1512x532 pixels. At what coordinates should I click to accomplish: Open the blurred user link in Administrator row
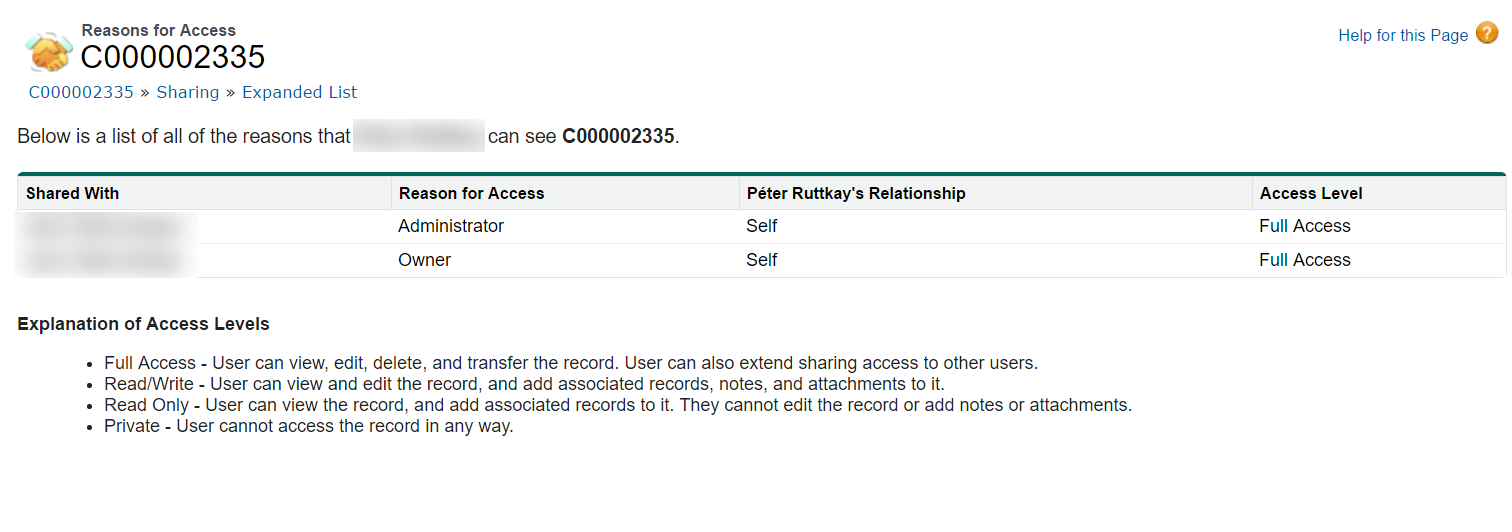tap(105, 227)
